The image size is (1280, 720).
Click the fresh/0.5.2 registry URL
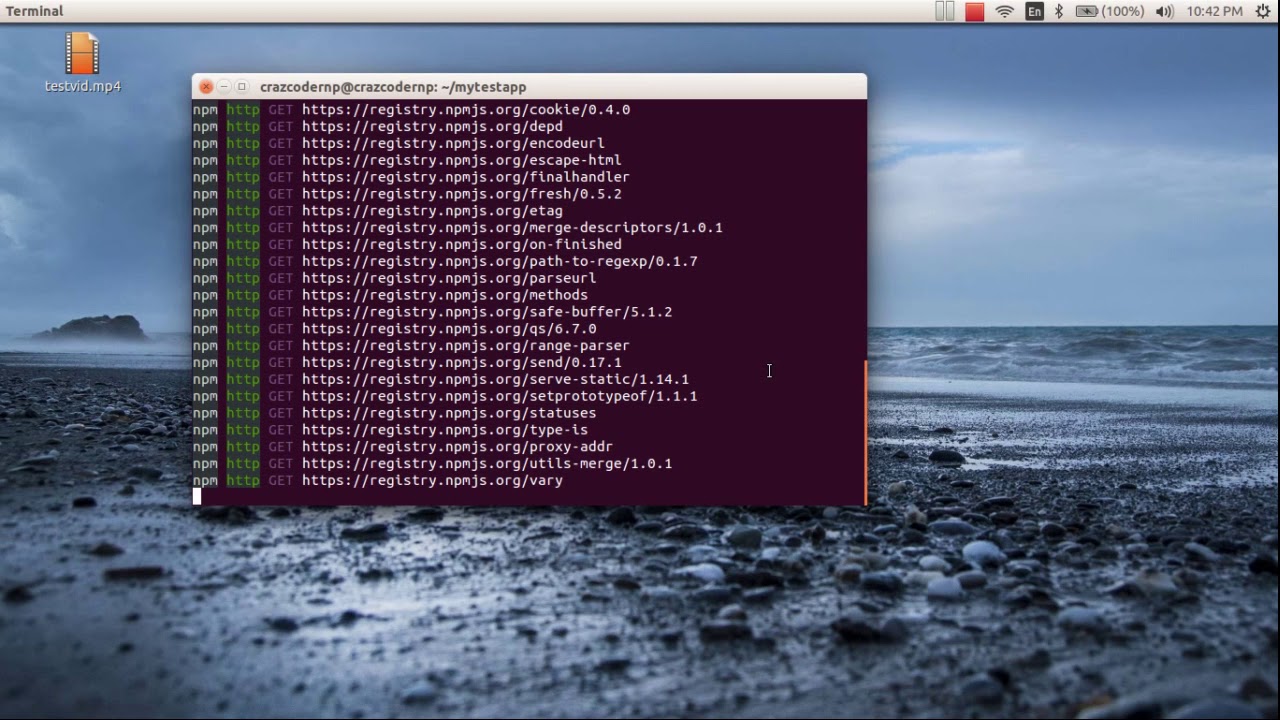(x=462, y=194)
